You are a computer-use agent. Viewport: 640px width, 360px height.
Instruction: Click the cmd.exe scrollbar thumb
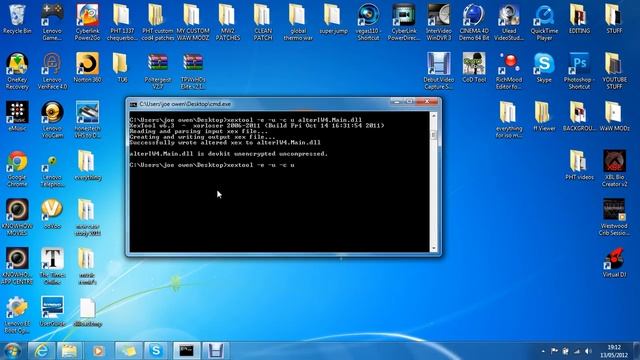coord(433,134)
